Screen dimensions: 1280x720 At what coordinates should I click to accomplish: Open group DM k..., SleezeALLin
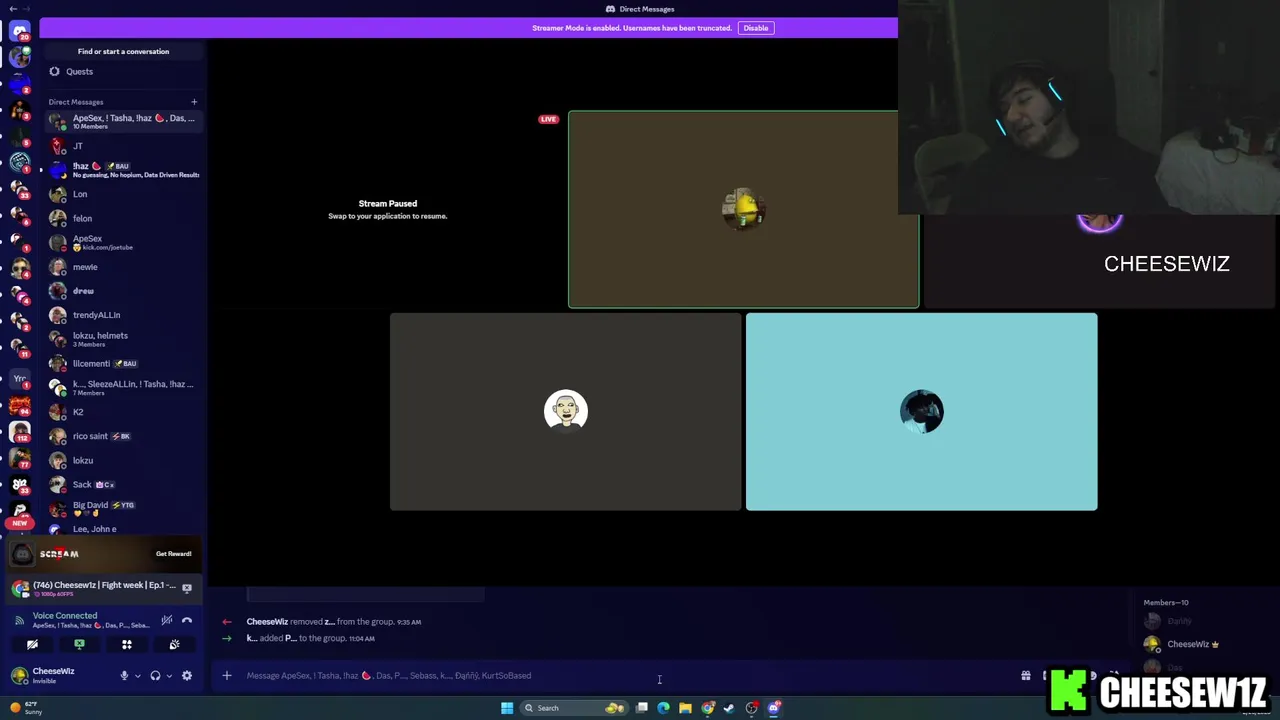point(123,388)
